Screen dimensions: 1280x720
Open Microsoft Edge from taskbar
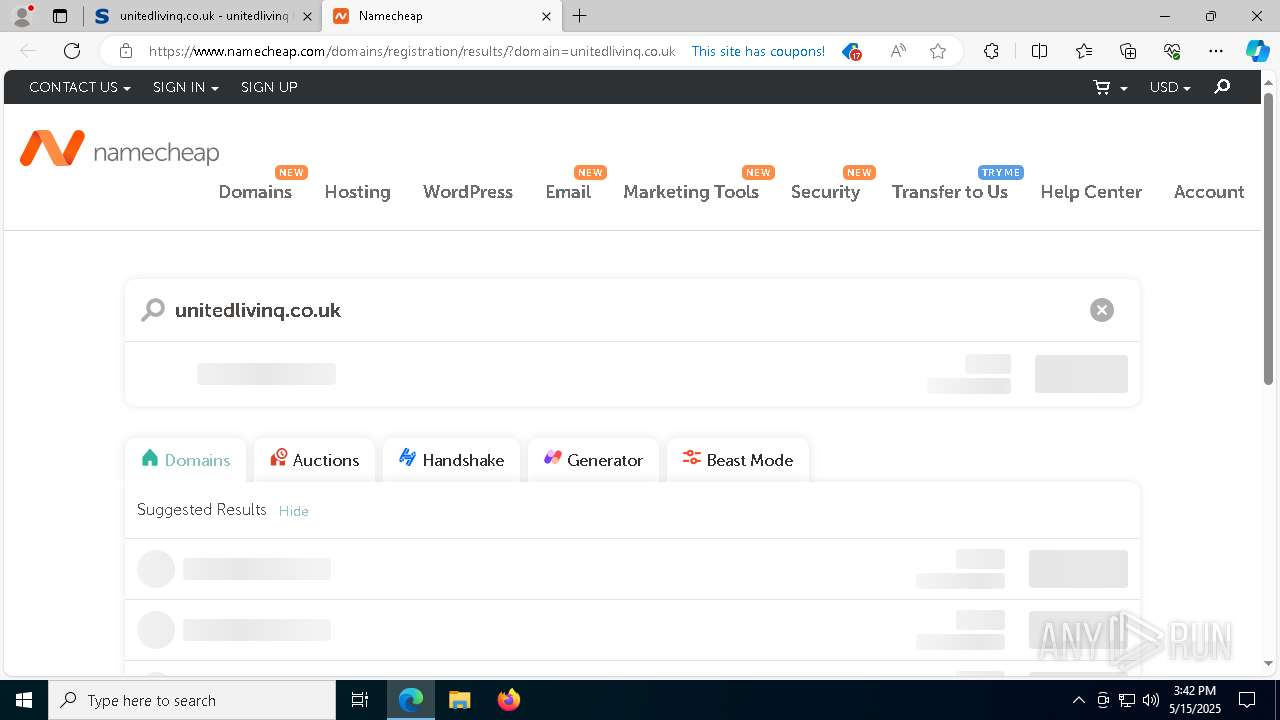click(411, 700)
